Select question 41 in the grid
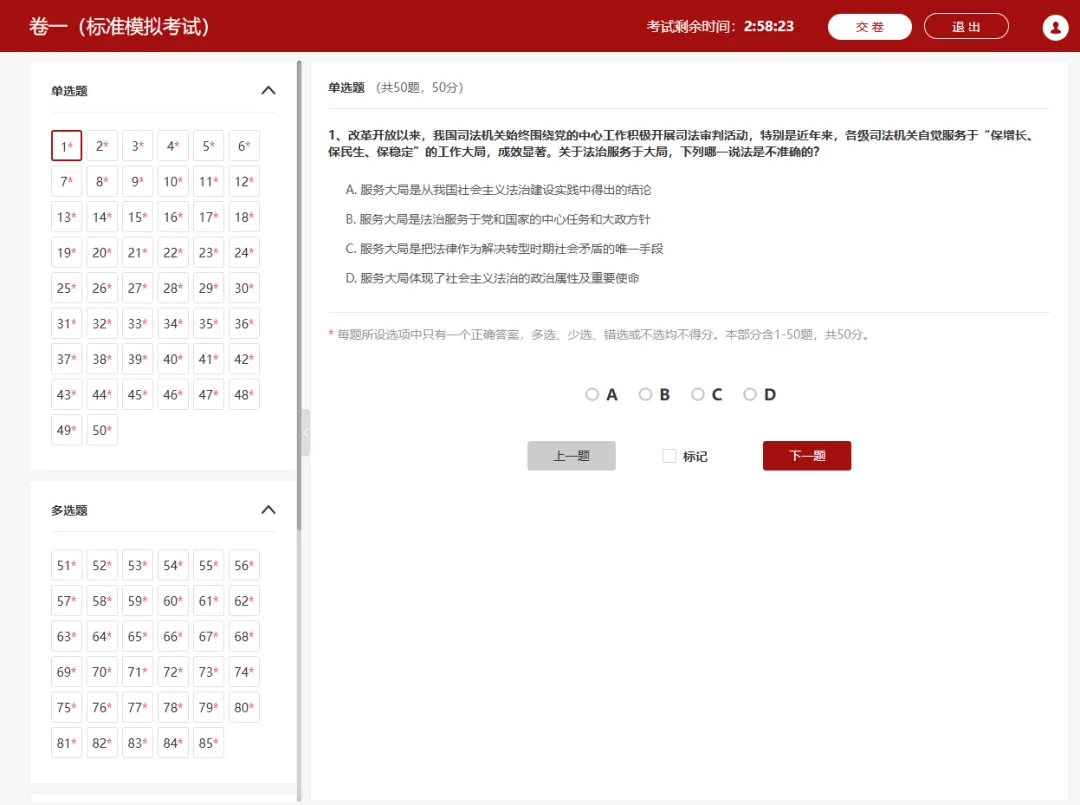The width and height of the screenshot is (1080, 805). point(209,359)
